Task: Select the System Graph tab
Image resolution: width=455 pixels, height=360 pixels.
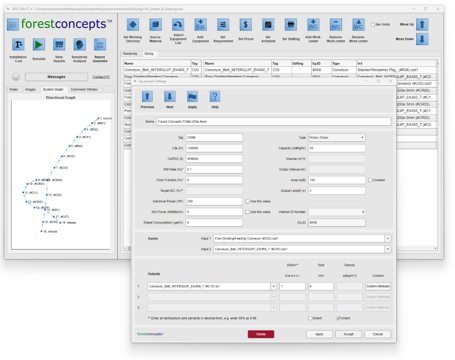Action: (53, 89)
